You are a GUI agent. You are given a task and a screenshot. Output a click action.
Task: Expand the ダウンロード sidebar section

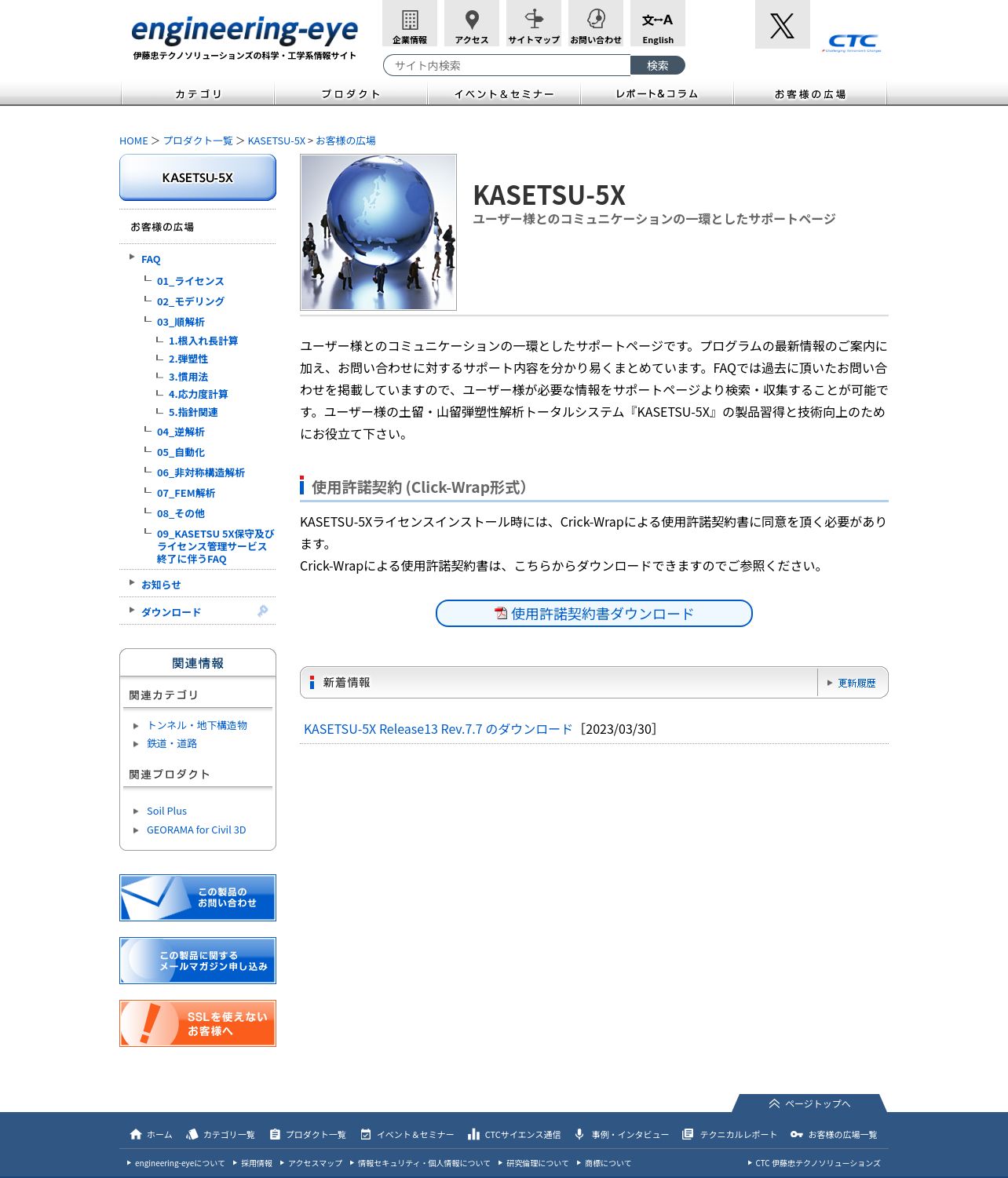(171, 612)
